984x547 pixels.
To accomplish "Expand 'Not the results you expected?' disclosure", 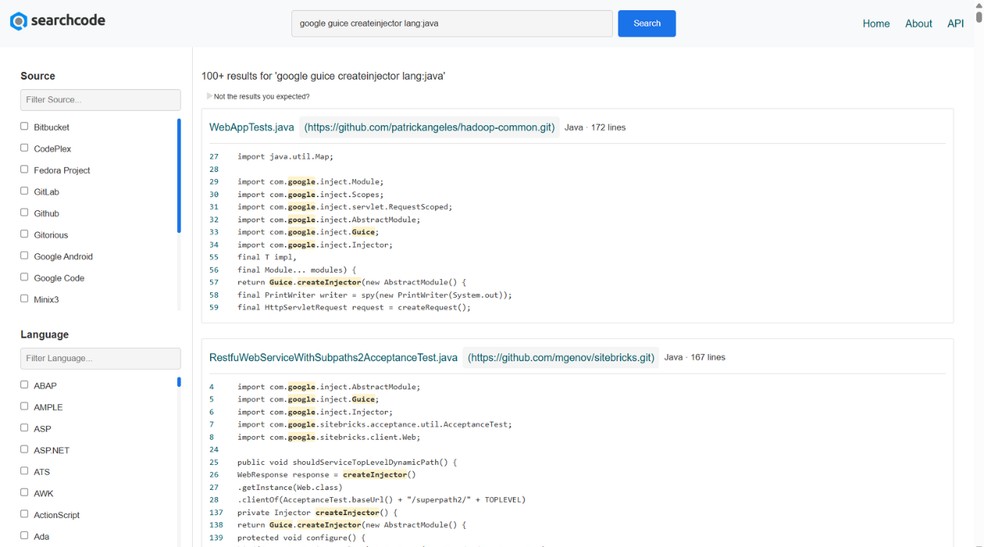I will (x=258, y=97).
